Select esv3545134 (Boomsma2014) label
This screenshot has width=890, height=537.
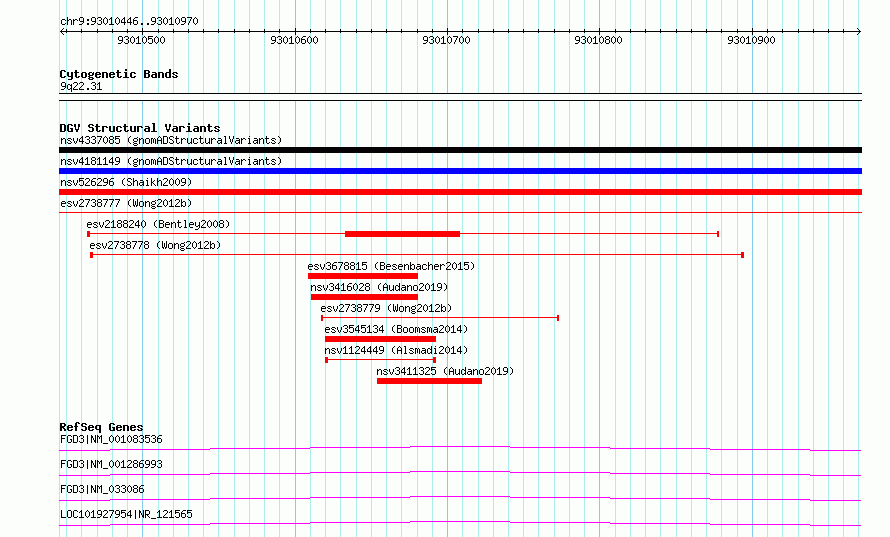[396, 329]
